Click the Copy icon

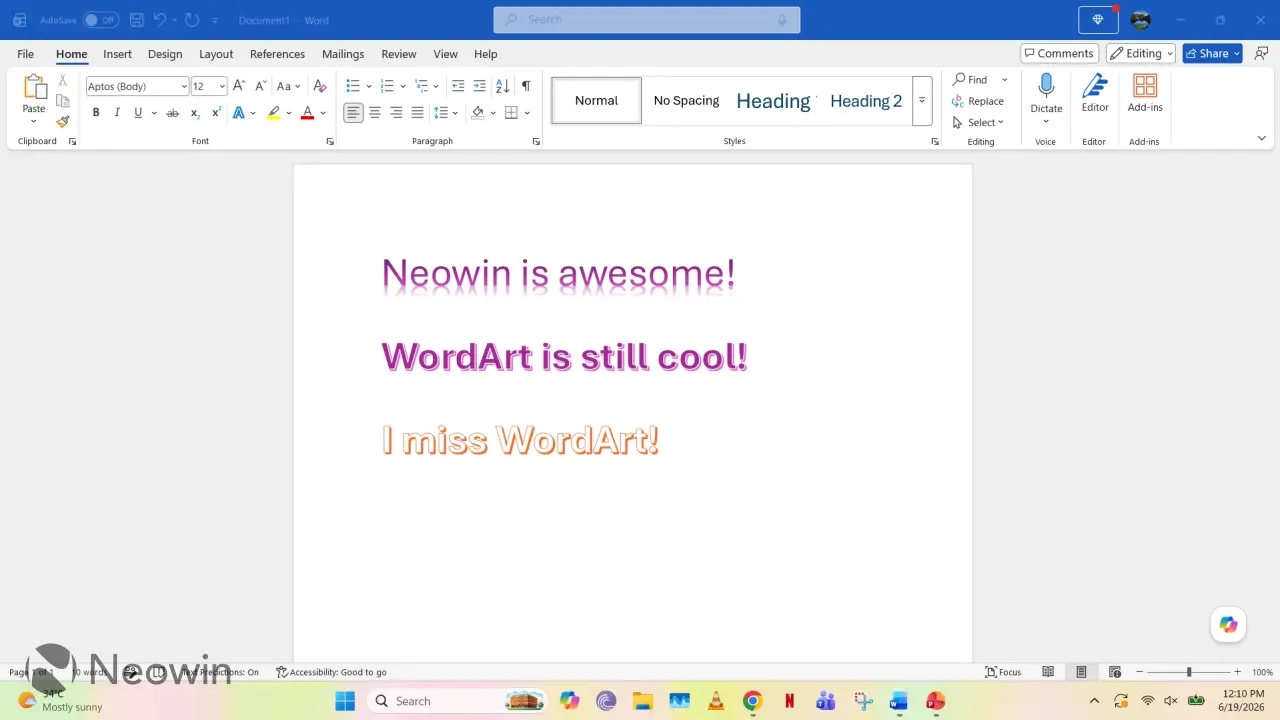(63, 101)
